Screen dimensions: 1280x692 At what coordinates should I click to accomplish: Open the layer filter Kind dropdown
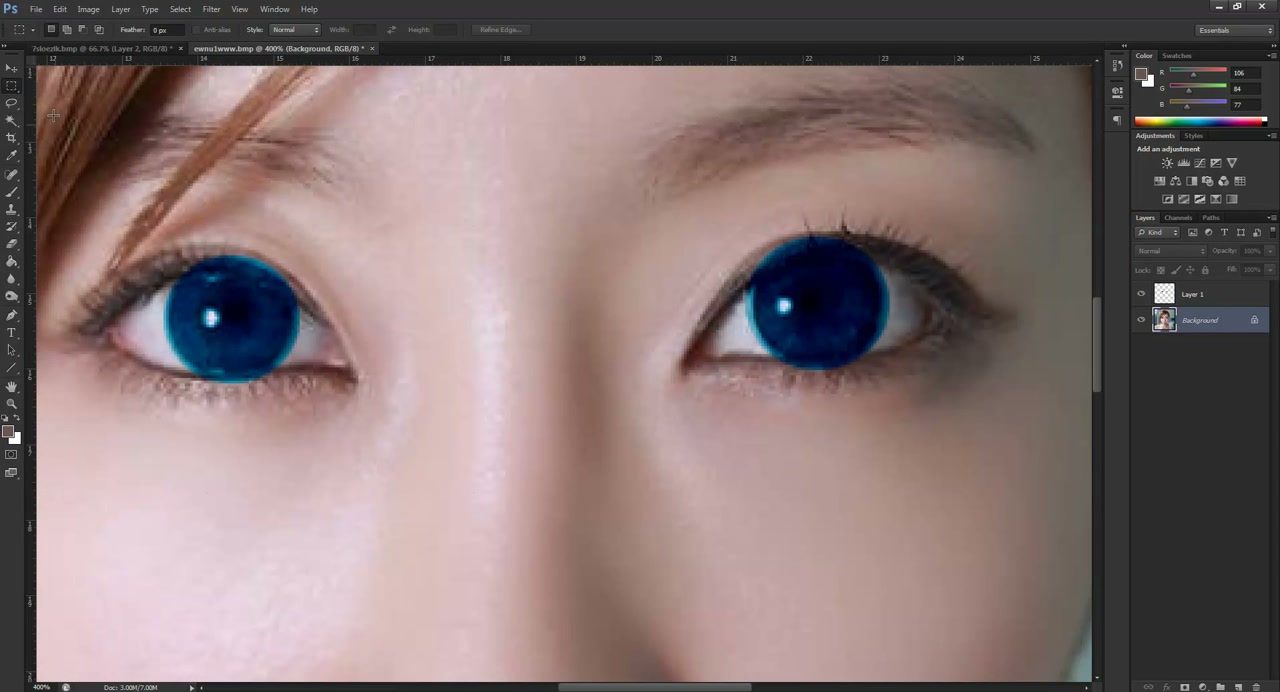tap(1157, 232)
